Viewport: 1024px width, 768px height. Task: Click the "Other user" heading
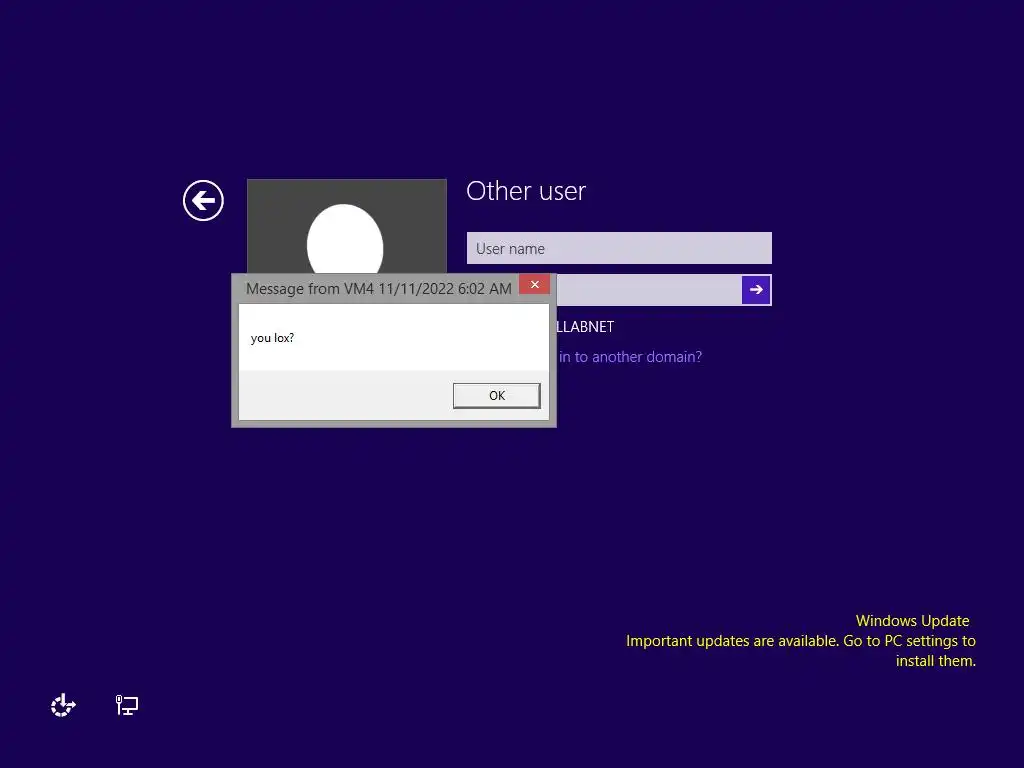pos(526,191)
